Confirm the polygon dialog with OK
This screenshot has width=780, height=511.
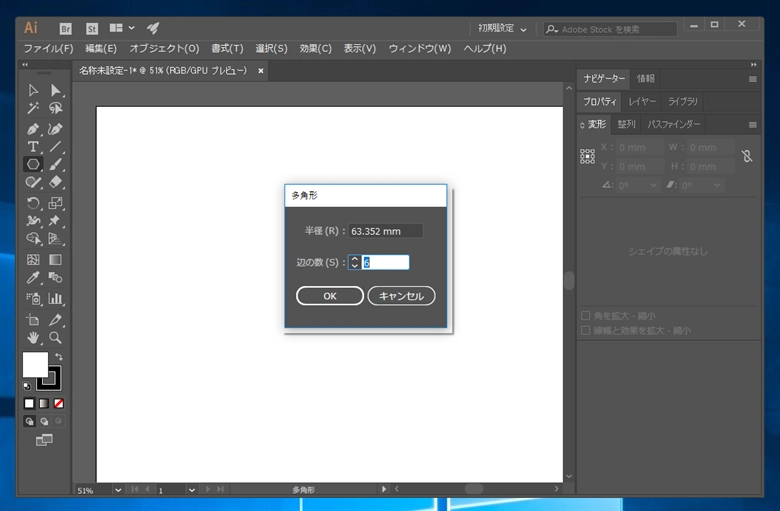pyautogui.click(x=330, y=296)
